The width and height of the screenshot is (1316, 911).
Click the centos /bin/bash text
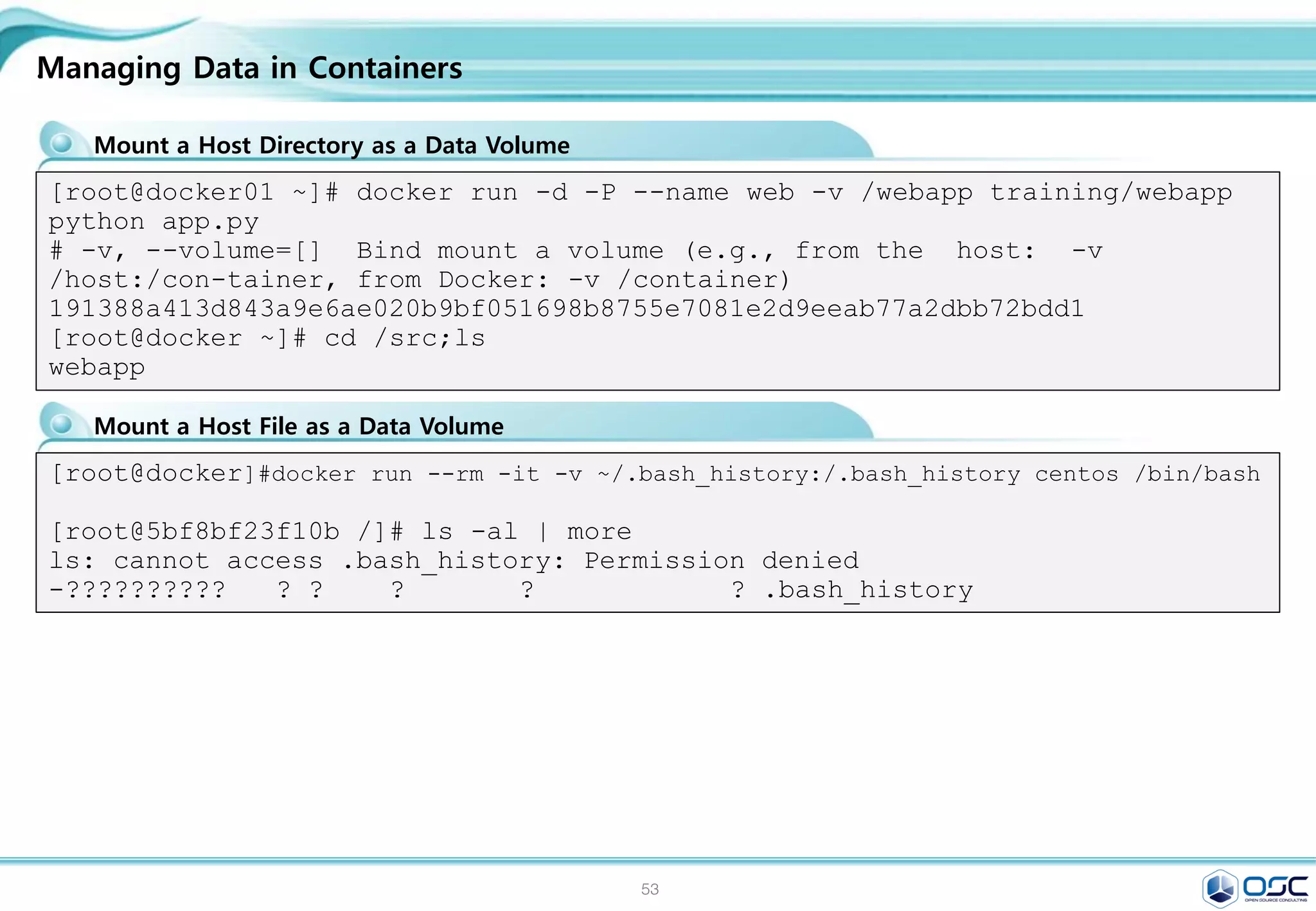pos(1147,474)
